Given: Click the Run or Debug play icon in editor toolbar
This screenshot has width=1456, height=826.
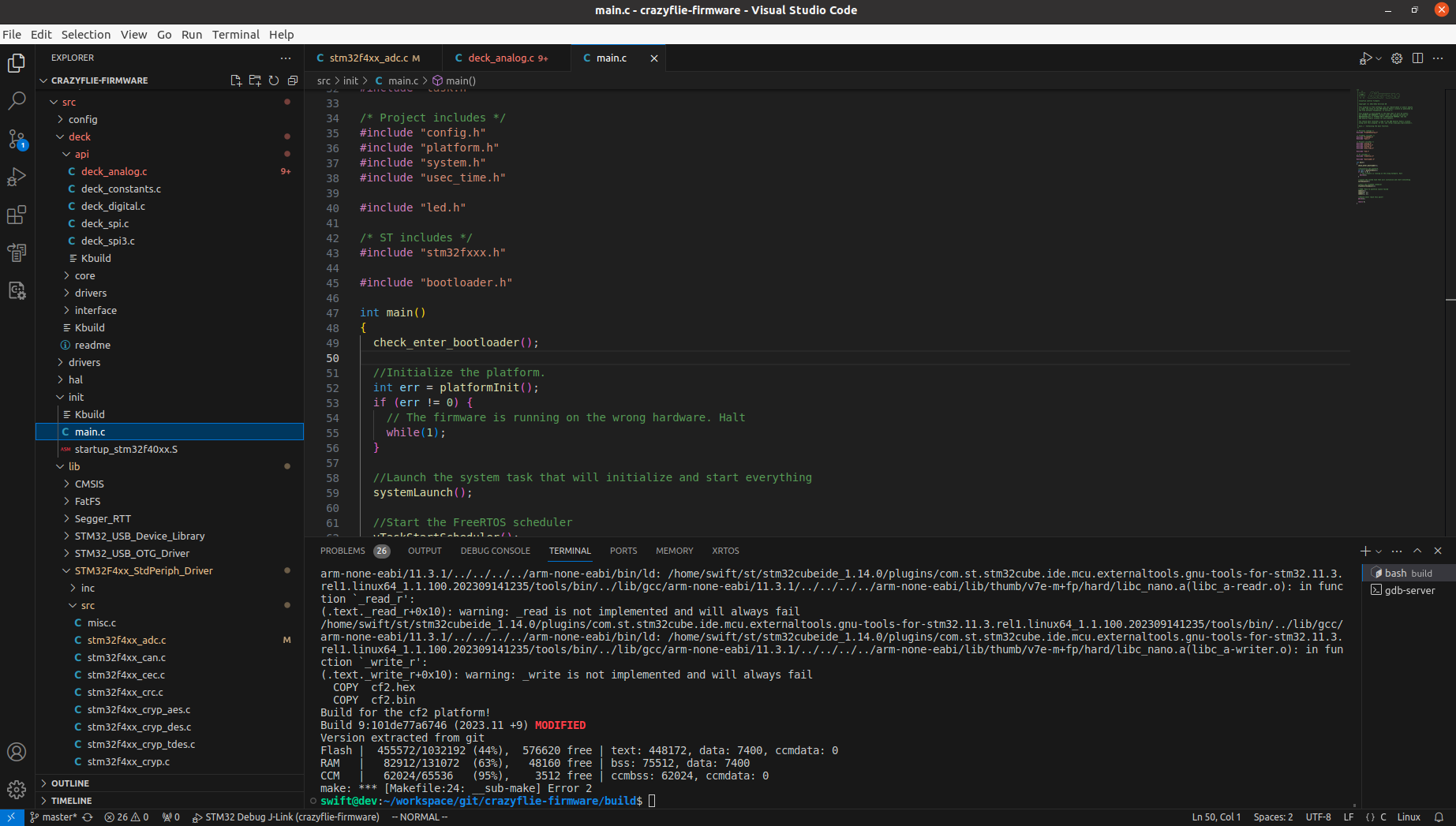Looking at the screenshot, I should coord(1365,58).
